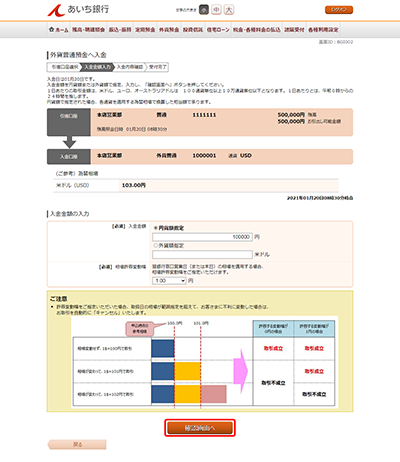This screenshot has width=400, height=462.
Task: Click the 確認画面へ button
Action: tap(200, 428)
